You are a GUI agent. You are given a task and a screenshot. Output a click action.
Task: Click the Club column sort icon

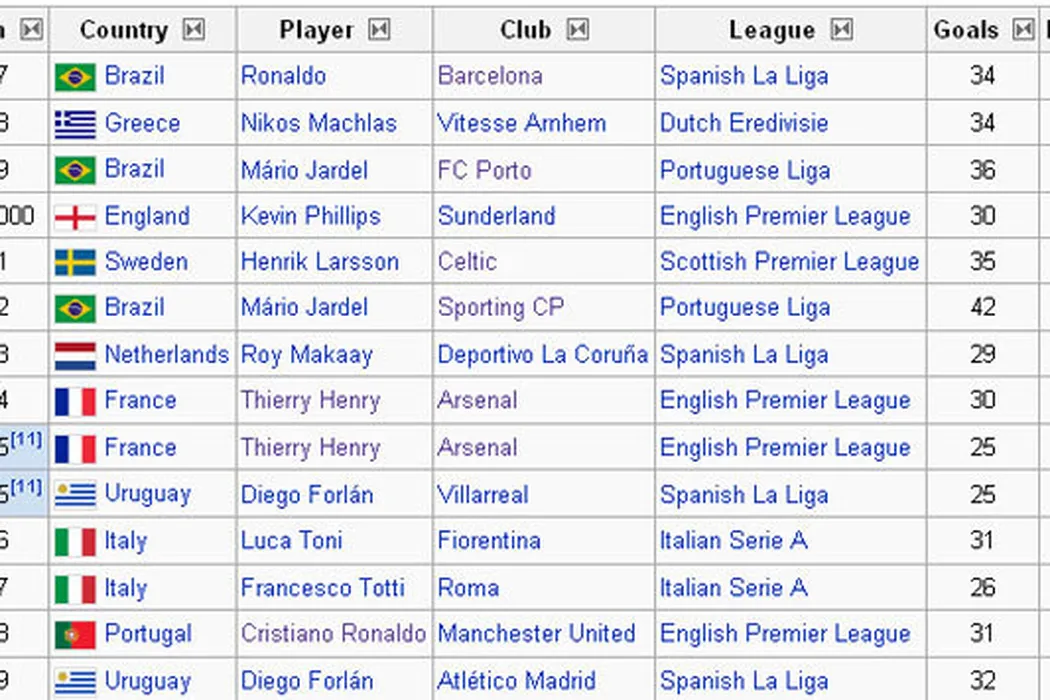577,30
